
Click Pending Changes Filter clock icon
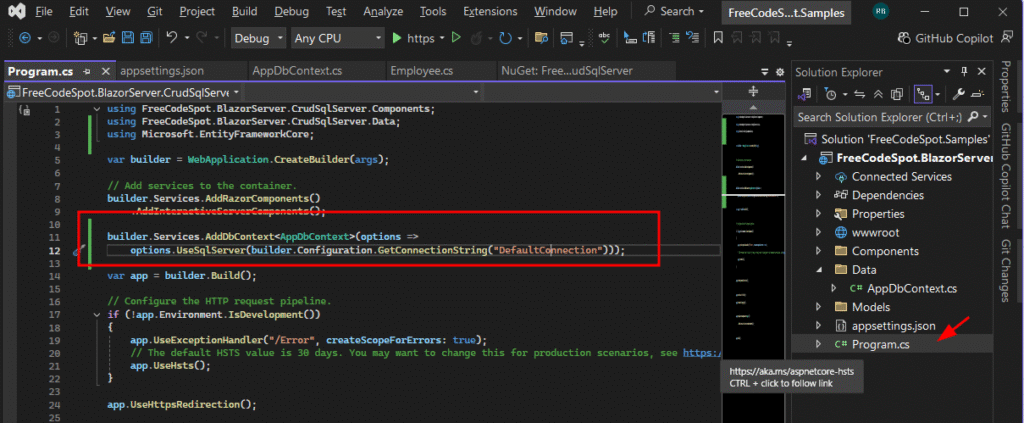[830, 95]
